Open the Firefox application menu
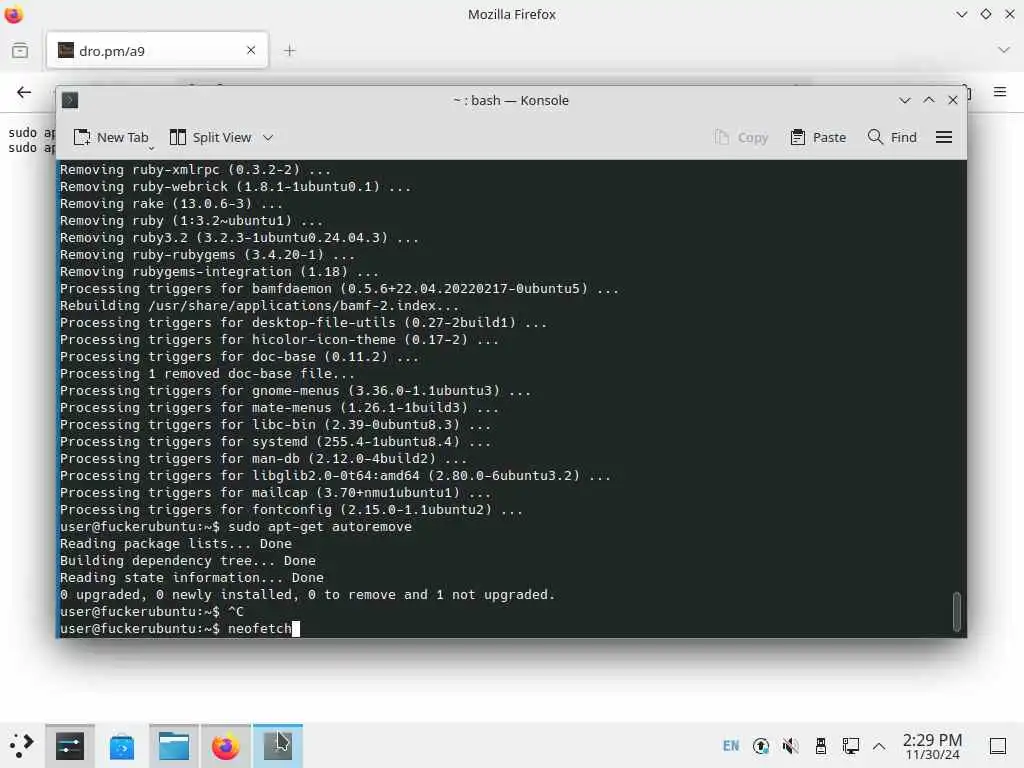The width and height of the screenshot is (1024, 768). point(1000,92)
